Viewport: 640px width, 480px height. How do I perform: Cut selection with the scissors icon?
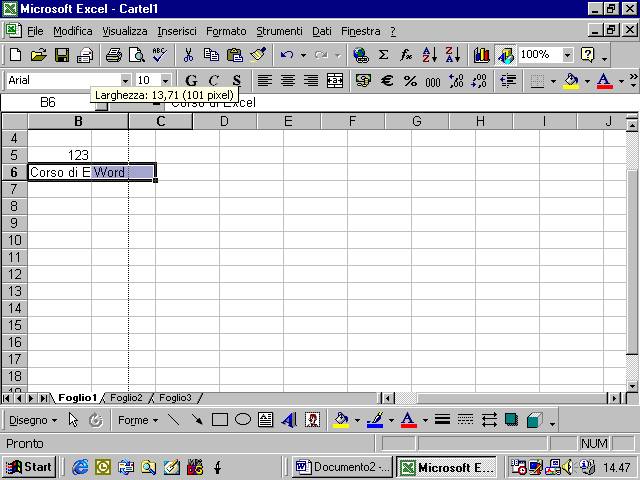click(188, 55)
